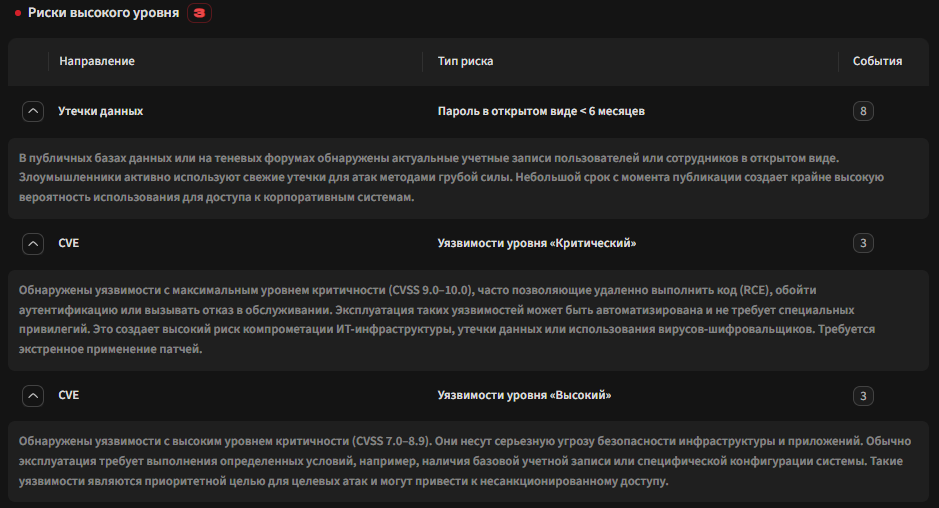Click the Риски высокого уровня section heading

[x=104, y=13]
